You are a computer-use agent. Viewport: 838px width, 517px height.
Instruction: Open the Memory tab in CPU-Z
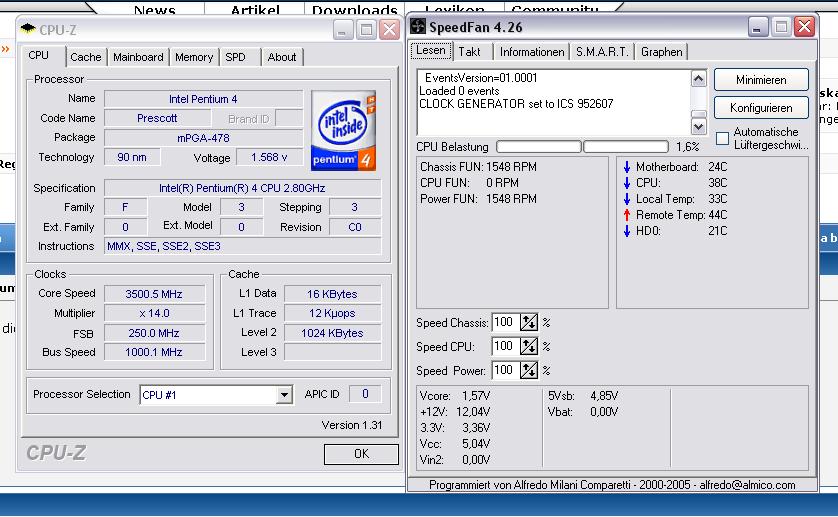pyautogui.click(x=194, y=57)
